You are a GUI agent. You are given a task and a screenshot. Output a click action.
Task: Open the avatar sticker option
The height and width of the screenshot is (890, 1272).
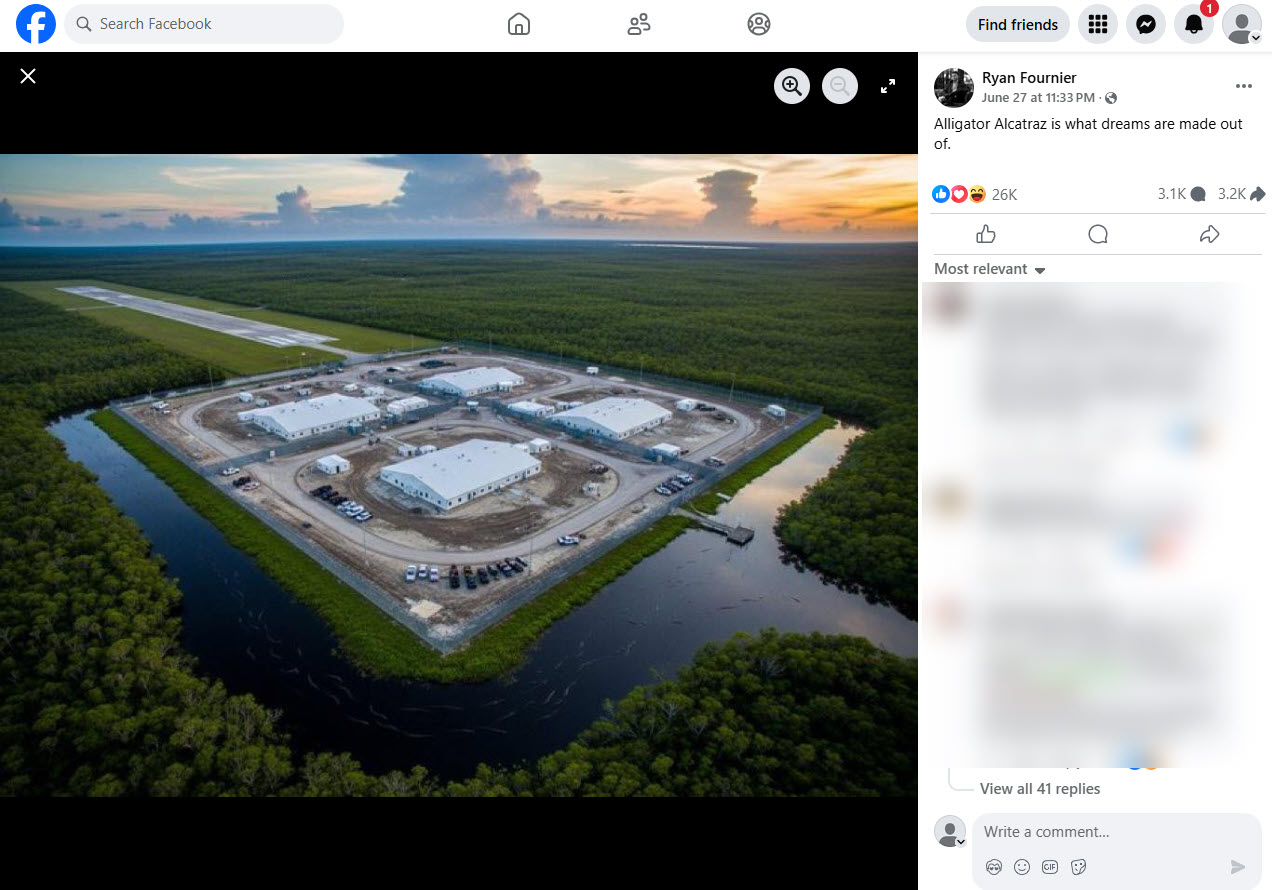(x=994, y=867)
